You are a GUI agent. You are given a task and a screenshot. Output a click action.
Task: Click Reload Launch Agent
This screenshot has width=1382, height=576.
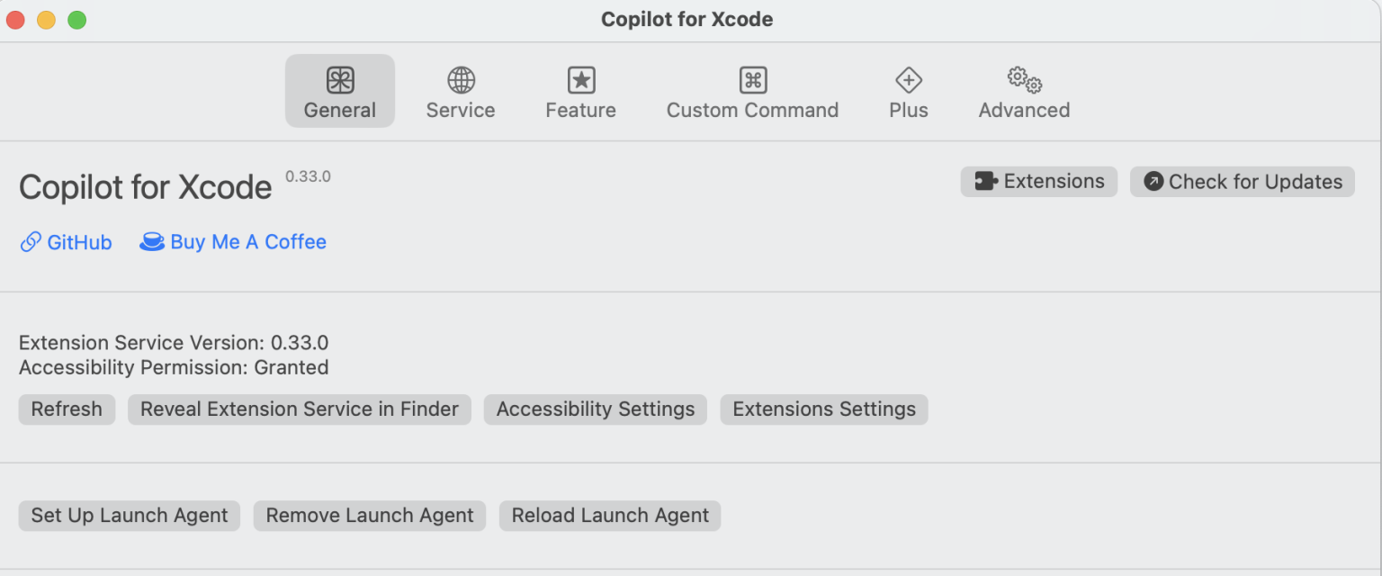610,515
